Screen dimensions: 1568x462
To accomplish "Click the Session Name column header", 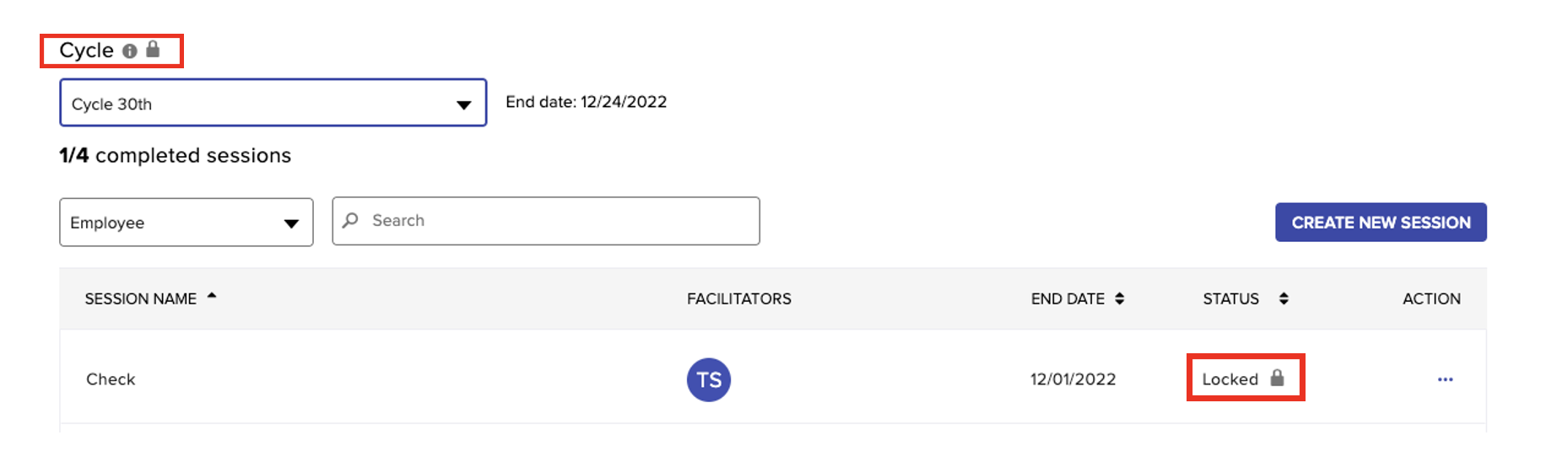I will (140, 298).
